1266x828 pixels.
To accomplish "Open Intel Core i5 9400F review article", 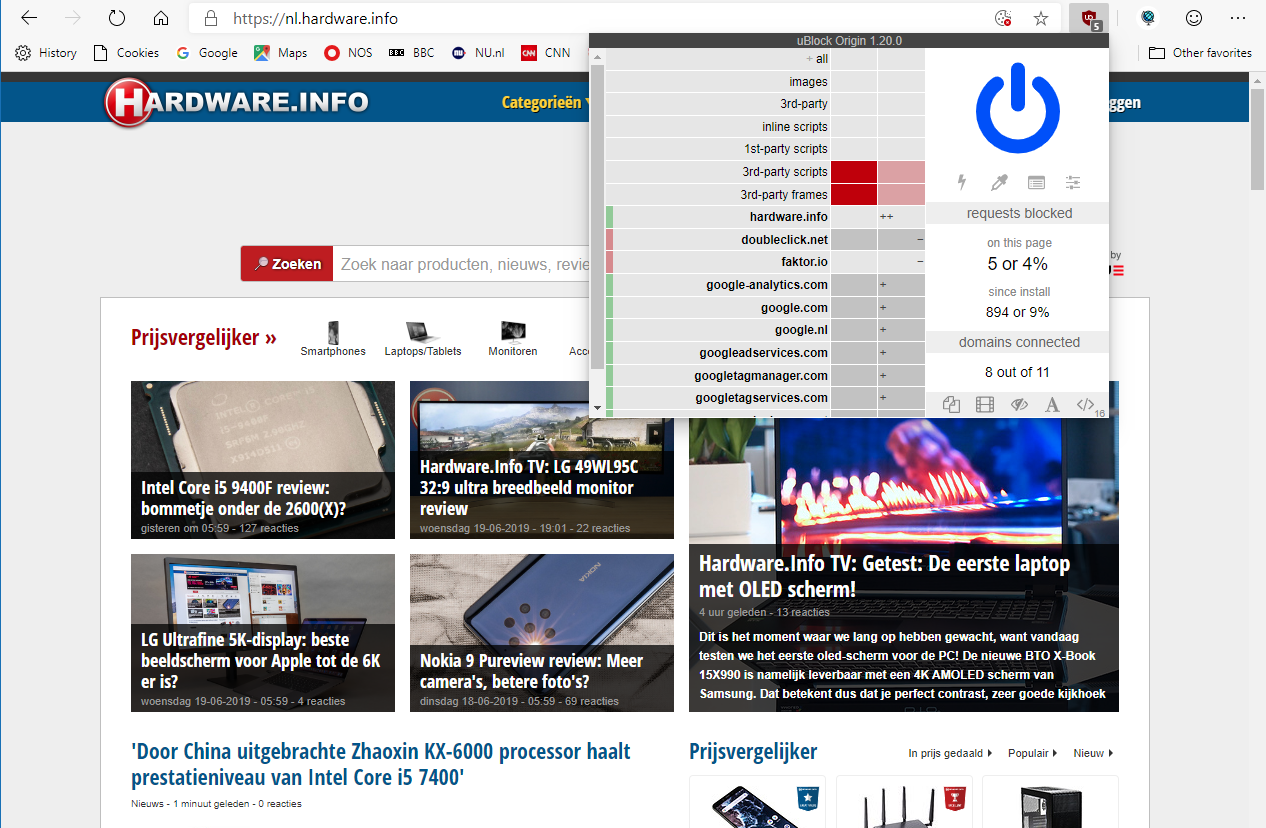I will pyautogui.click(x=263, y=460).
